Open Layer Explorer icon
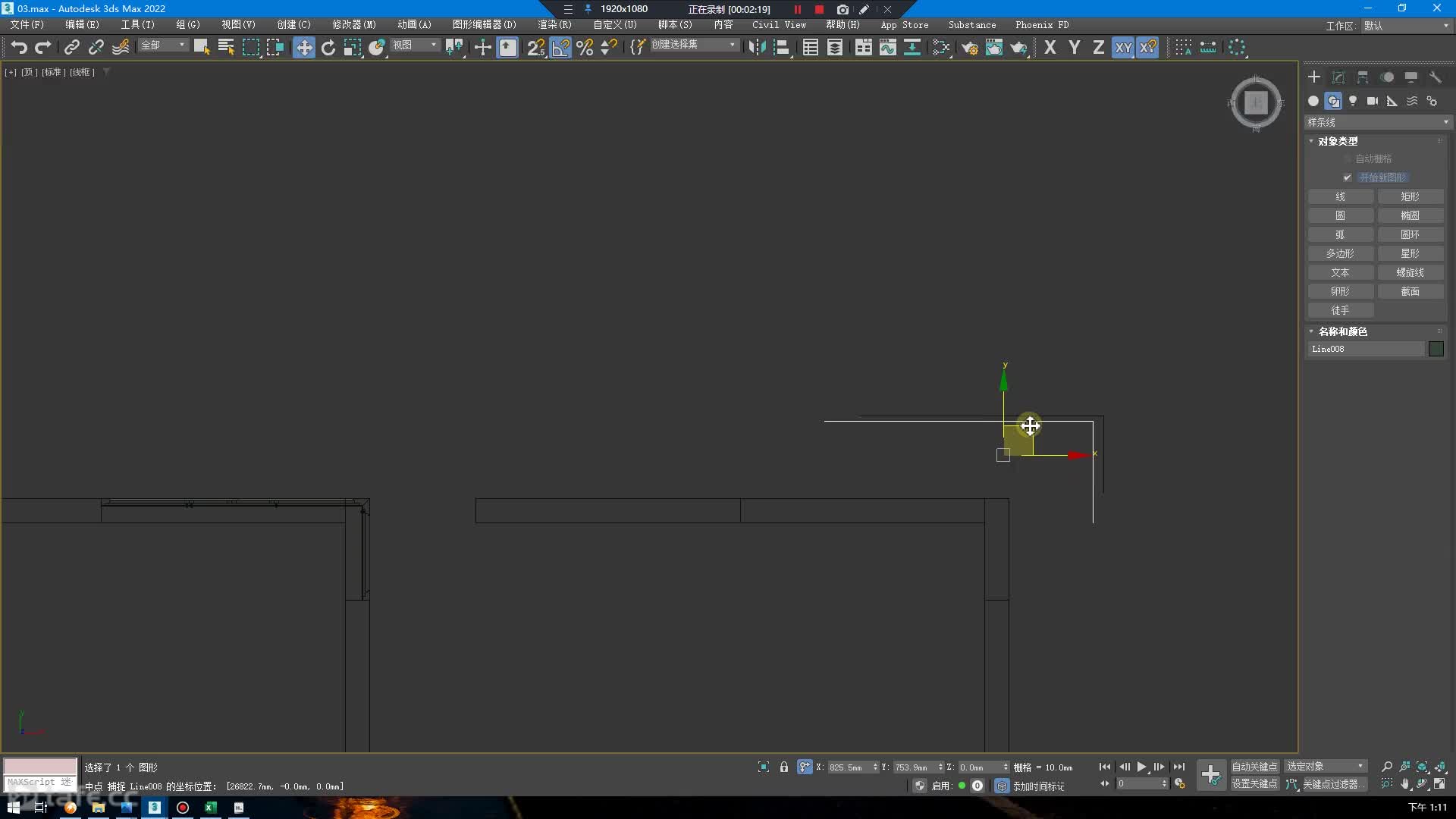The width and height of the screenshot is (1456, 819). pos(835,48)
